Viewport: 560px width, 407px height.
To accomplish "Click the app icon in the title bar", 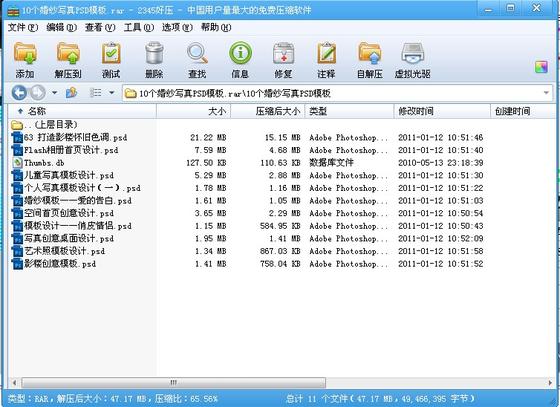I will tap(13, 11).
